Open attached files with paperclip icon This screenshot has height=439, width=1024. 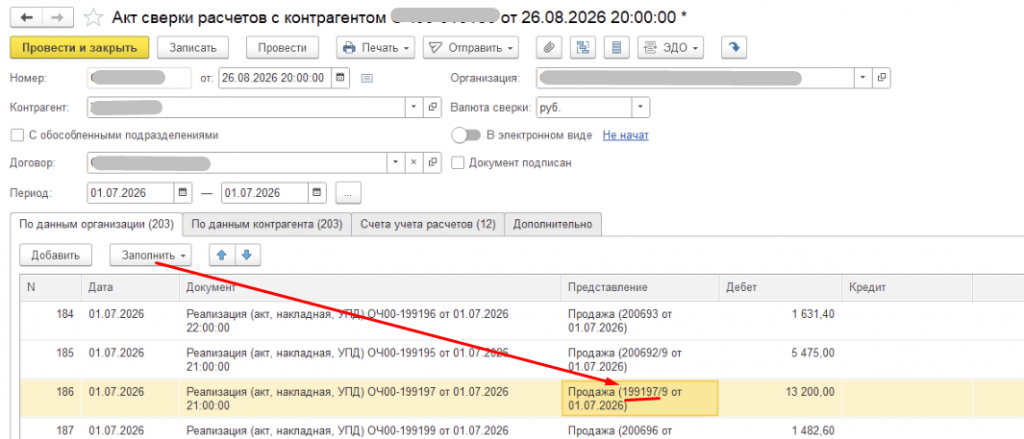(x=549, y=48)
